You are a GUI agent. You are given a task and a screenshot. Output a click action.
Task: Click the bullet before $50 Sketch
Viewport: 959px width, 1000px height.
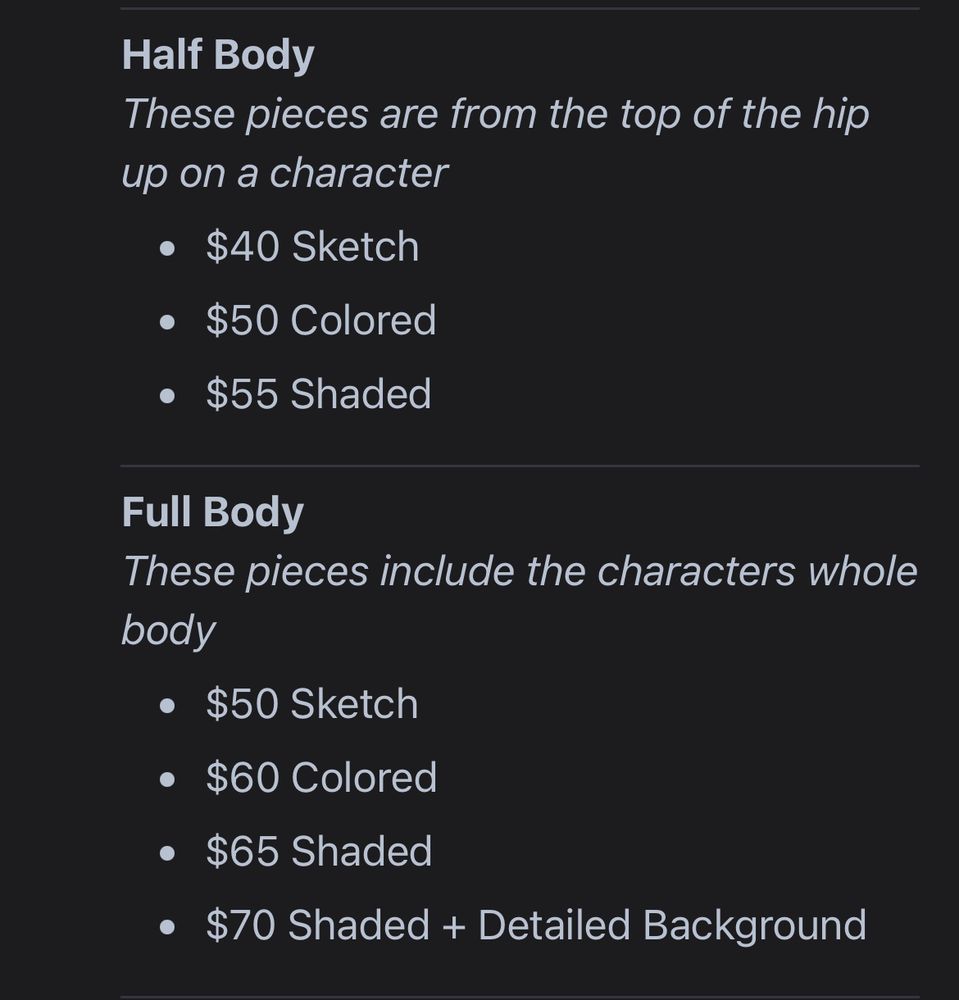(167, 707)
